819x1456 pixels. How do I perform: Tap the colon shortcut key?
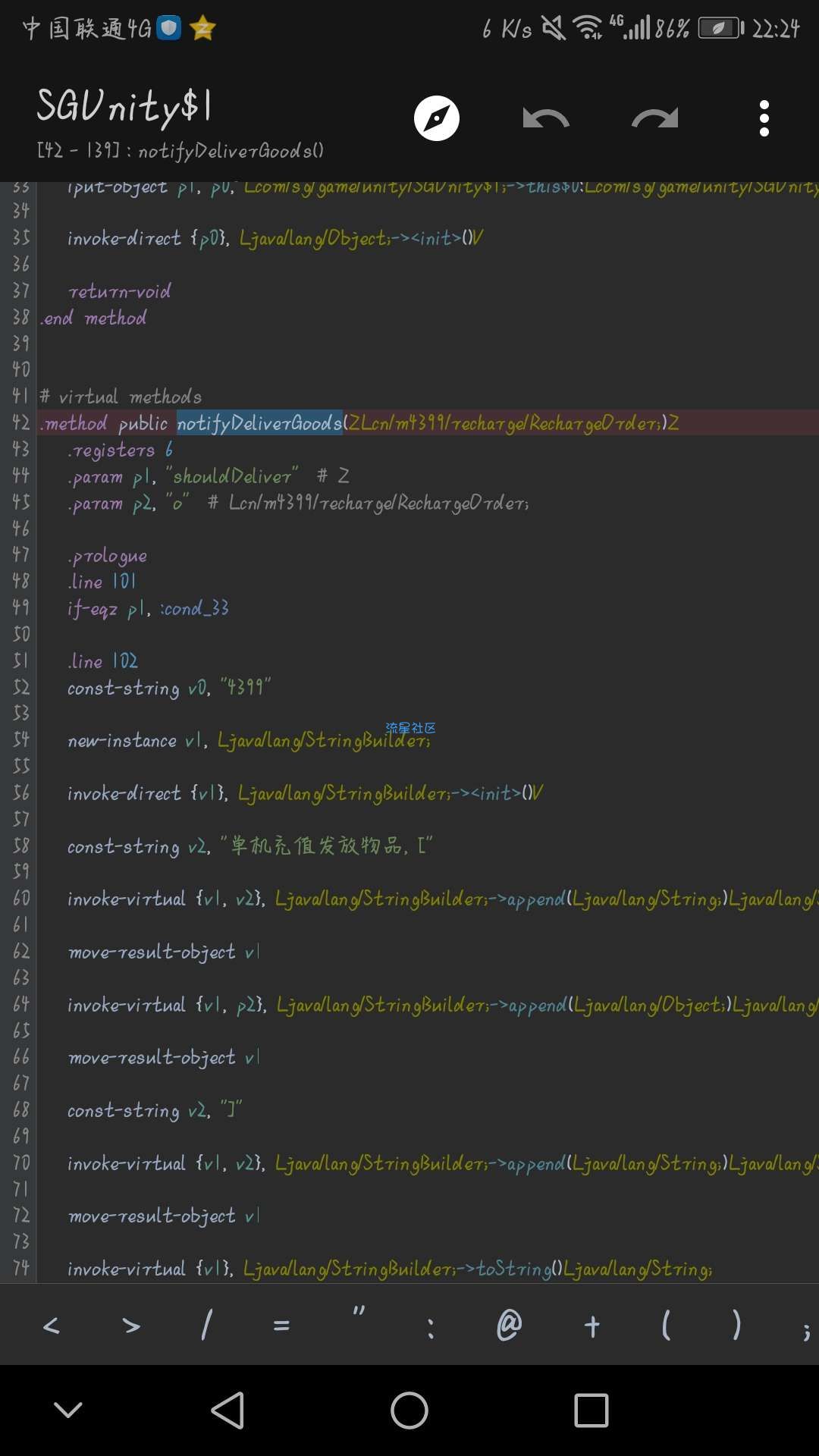point(431,1327)
